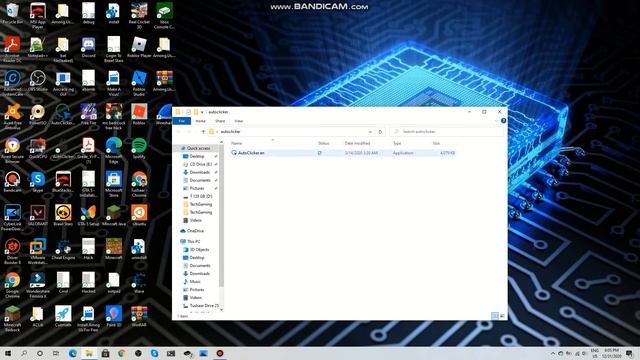This screenshot has height=360, width=640.
Task: Open the Home ribbon tab
Action: pos(200,121)
